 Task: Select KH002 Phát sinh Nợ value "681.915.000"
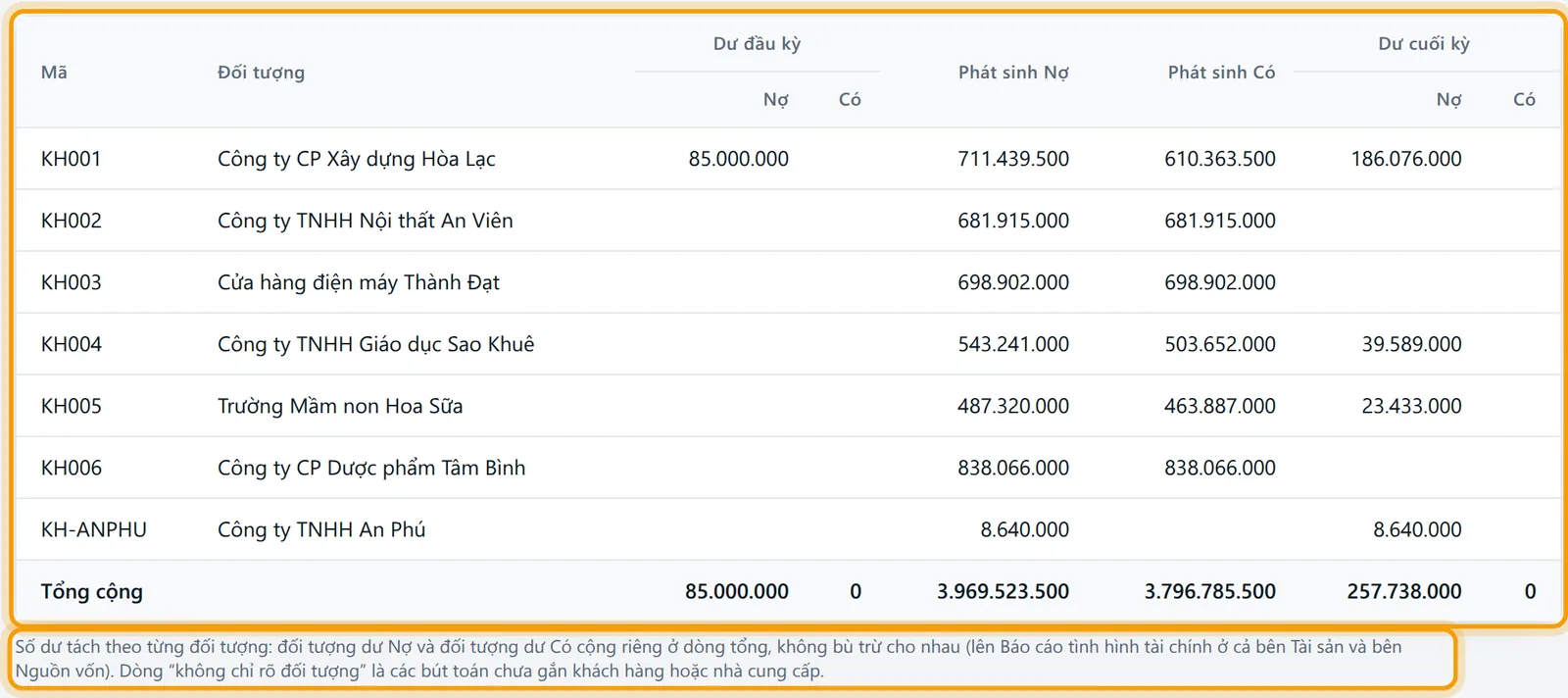tap(1013, 221)
